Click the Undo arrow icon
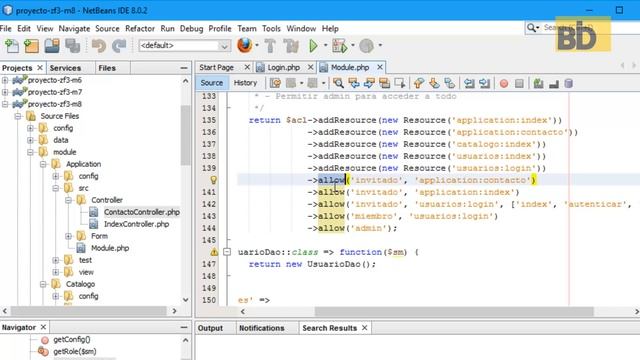This screenshot has width=640, height=360. click(99, 45)
